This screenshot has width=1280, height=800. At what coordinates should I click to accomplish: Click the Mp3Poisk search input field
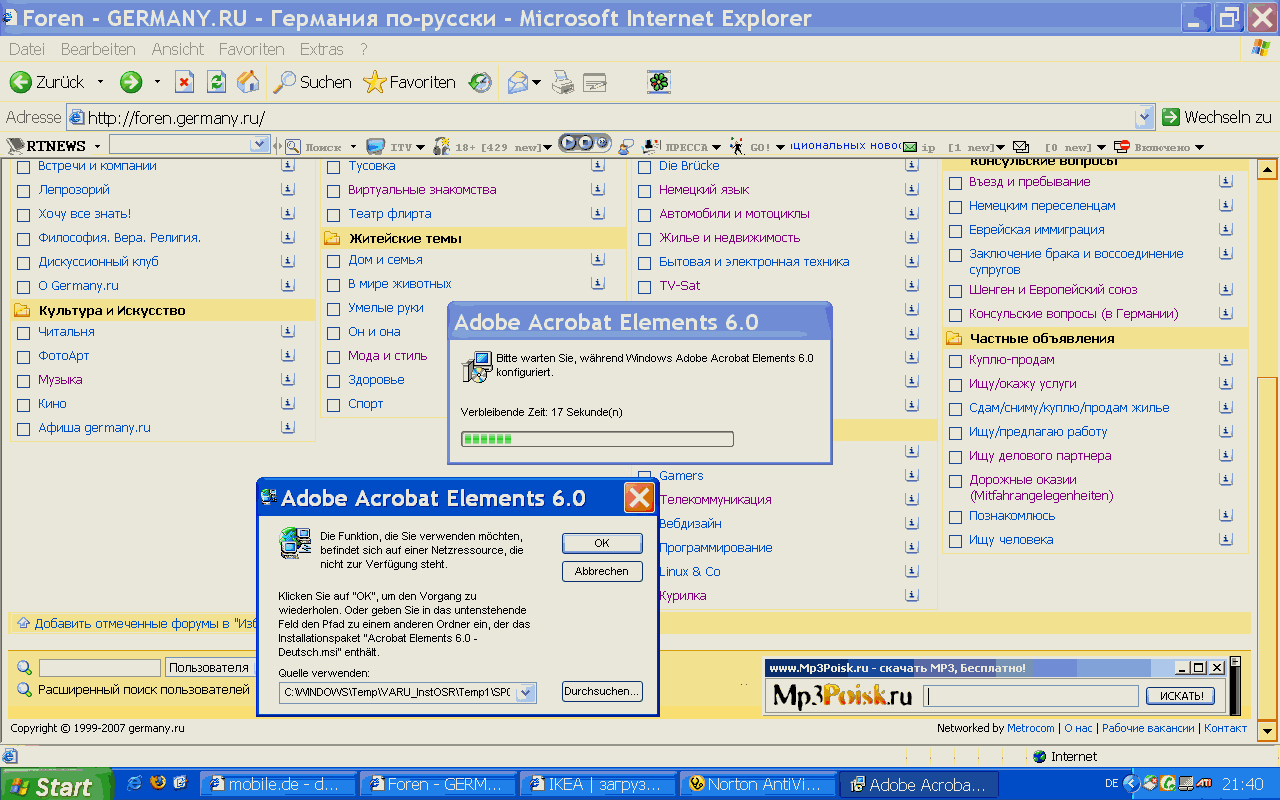(1031, 696)
